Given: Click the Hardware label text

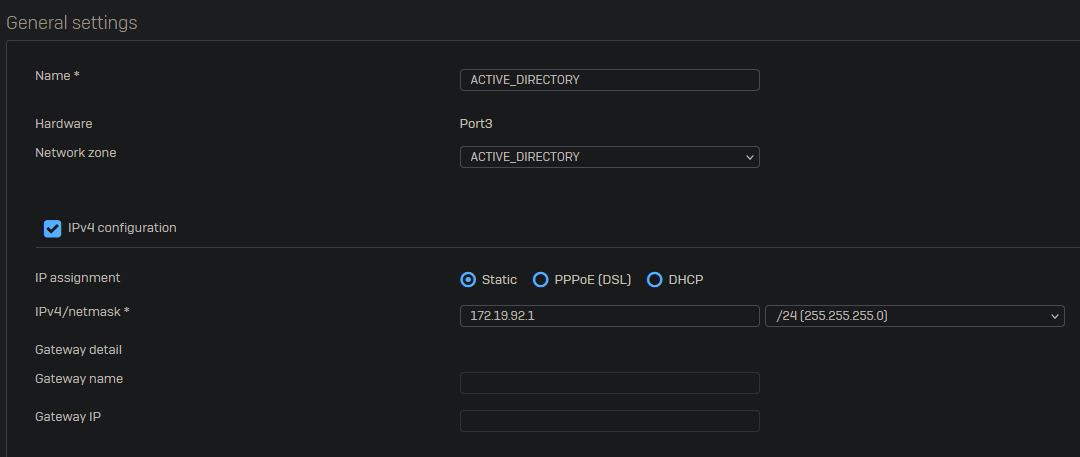Looking at the screenshot, I should [x=64, y=124].
